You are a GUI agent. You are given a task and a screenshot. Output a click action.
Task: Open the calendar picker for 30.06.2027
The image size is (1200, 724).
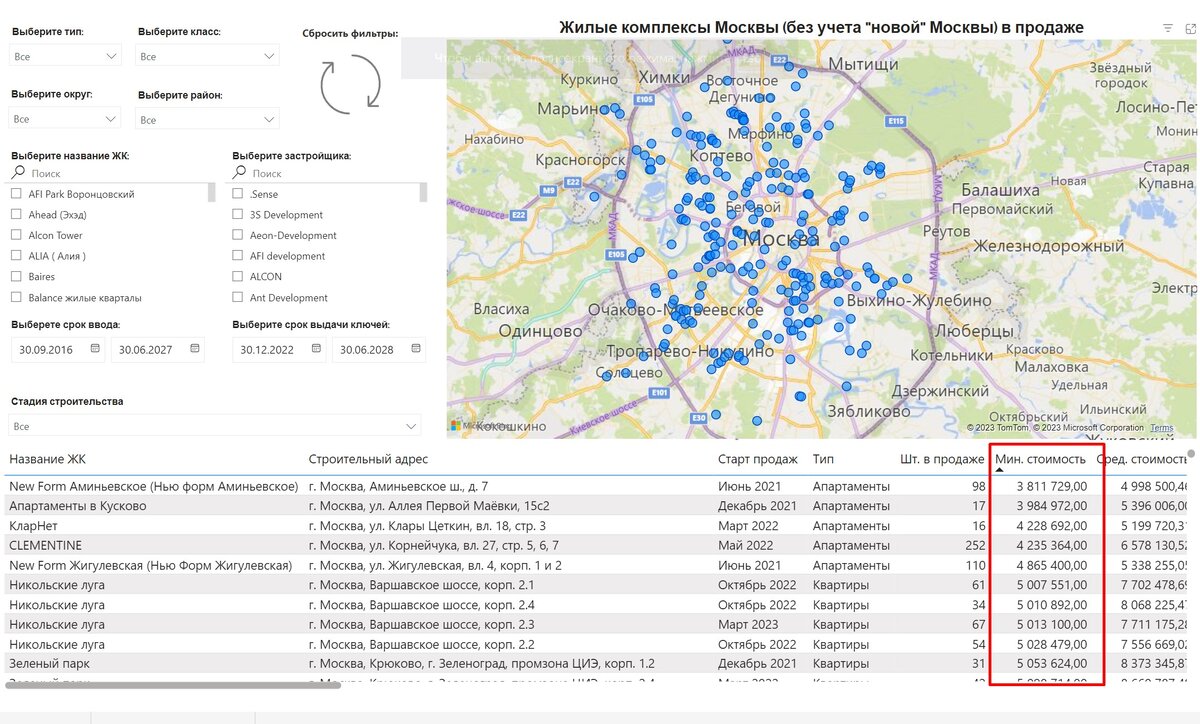195,349
